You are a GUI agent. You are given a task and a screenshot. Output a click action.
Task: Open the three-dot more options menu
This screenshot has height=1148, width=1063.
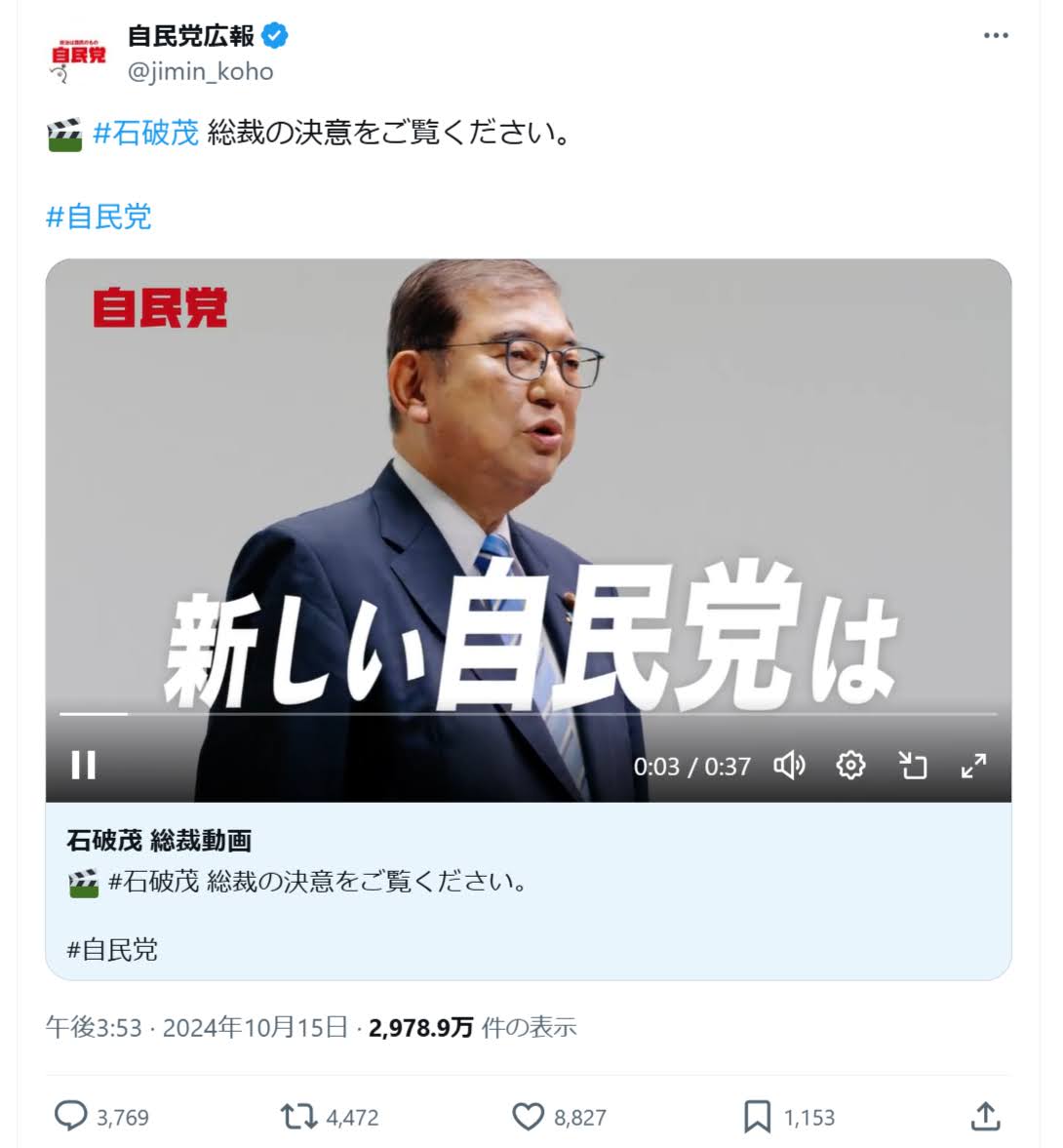coord(996,35)
